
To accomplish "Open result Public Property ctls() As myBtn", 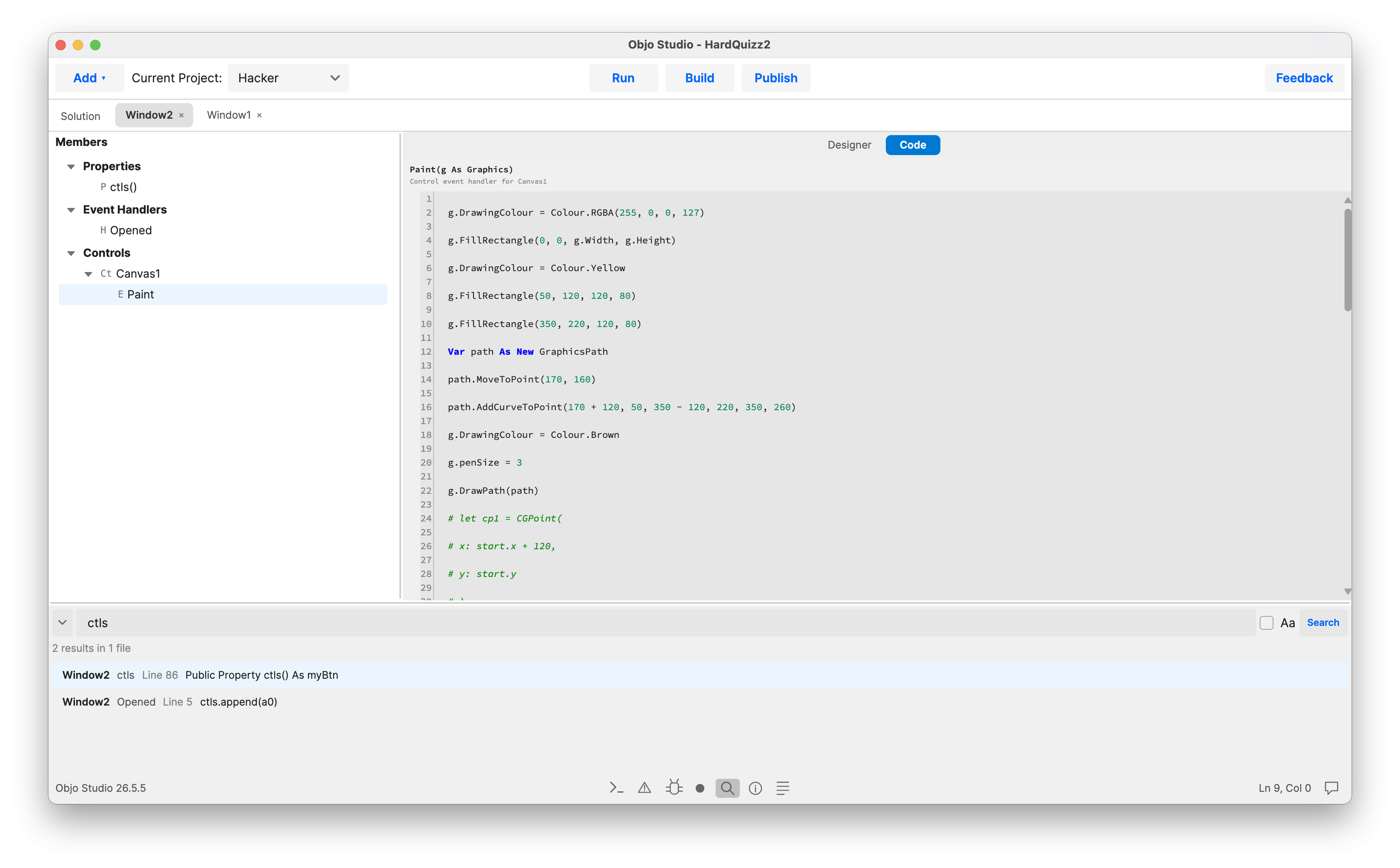I will click(699, 675).
